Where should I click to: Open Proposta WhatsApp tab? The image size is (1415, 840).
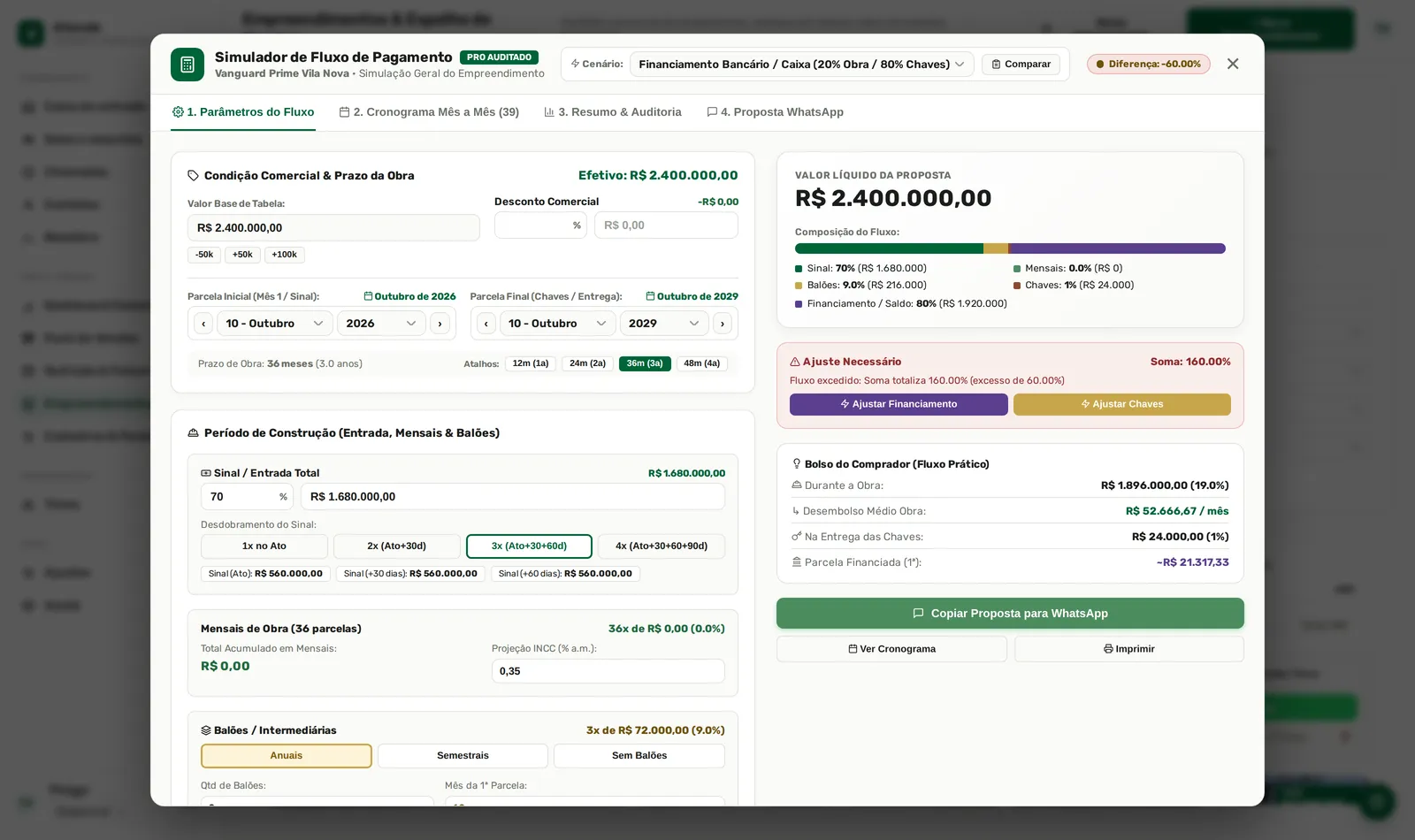pyautogui.click(x=775, y=112)
